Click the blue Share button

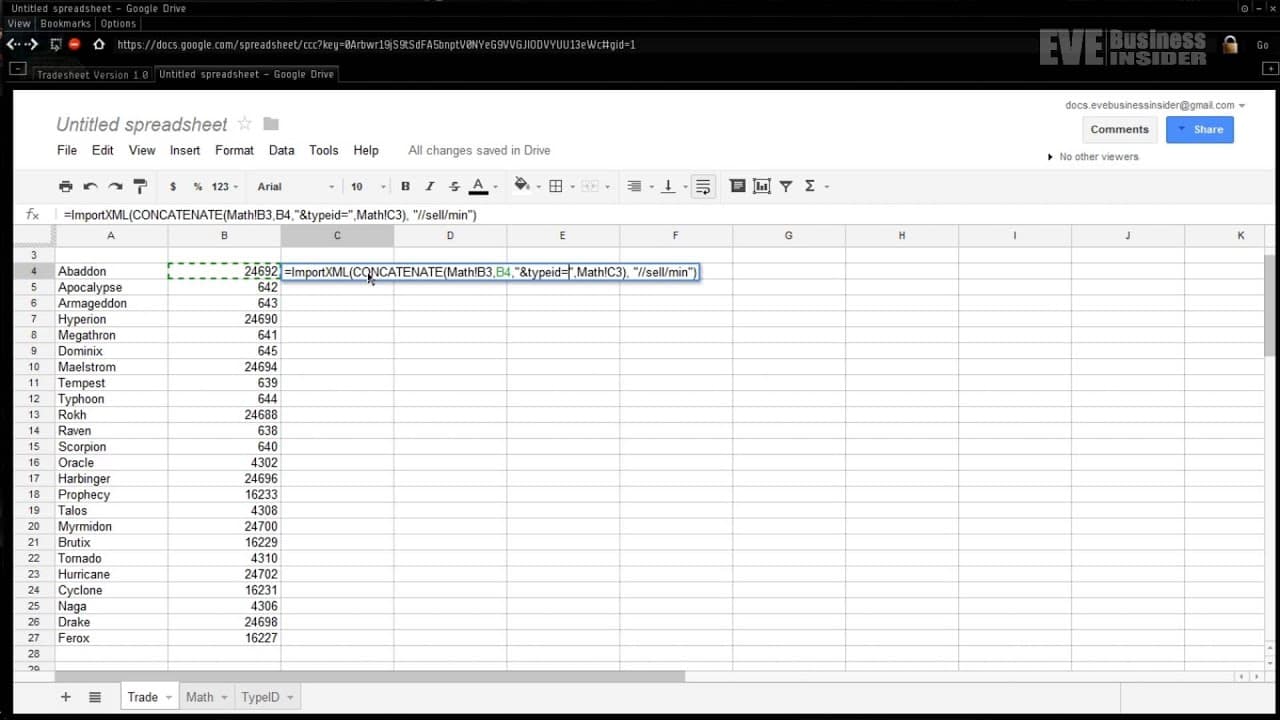pyautogui.click(x=1200, y=129)
